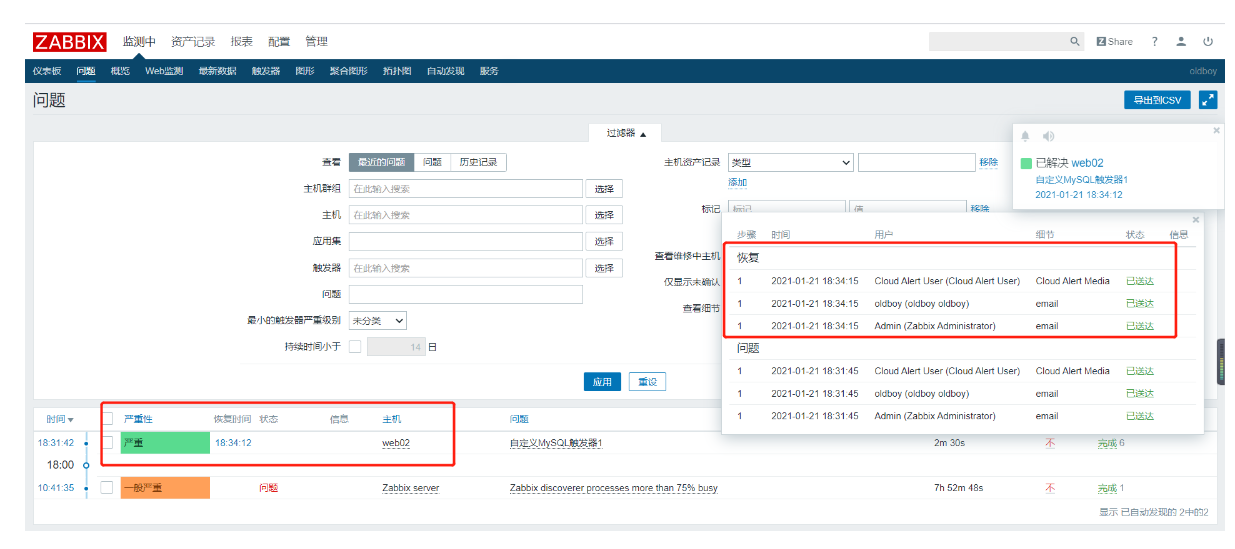This screenshot has width=1235, height=549.
Task: Click the 完成 6 actions link
Action: 1110,442
